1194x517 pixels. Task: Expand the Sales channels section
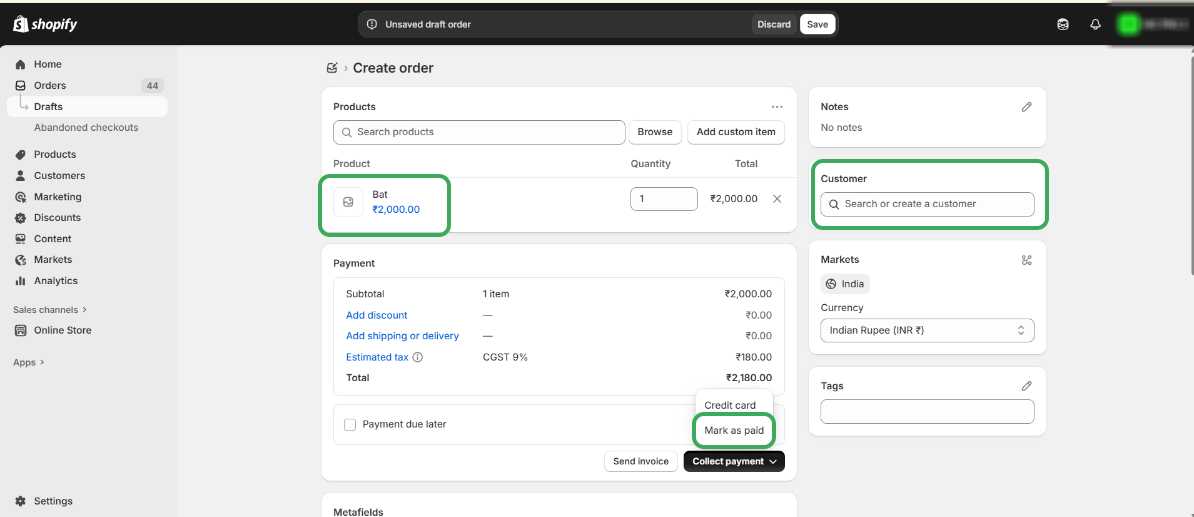tap(50, 310)
